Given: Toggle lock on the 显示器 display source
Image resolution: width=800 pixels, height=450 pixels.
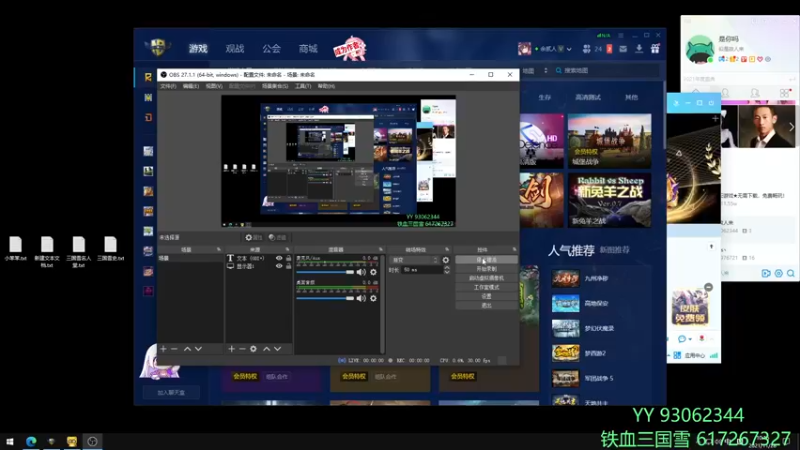Looking at the screenshot, I should 288,266.
